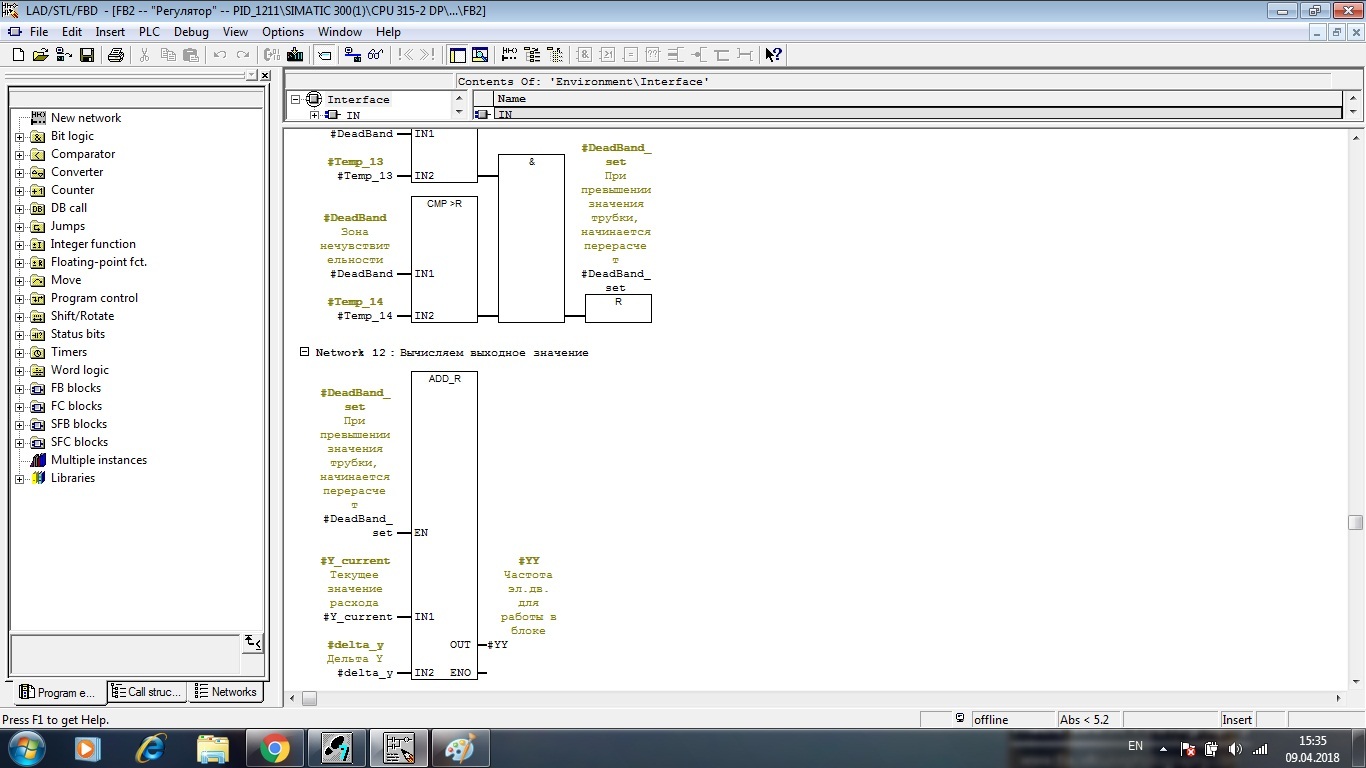
Task: Open the Insert menu
Action: (x=110, y=32)
